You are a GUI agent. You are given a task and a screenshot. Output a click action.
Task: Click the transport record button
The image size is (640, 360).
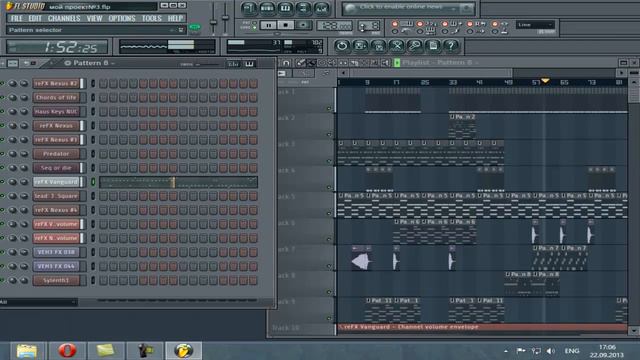(303, 25)
